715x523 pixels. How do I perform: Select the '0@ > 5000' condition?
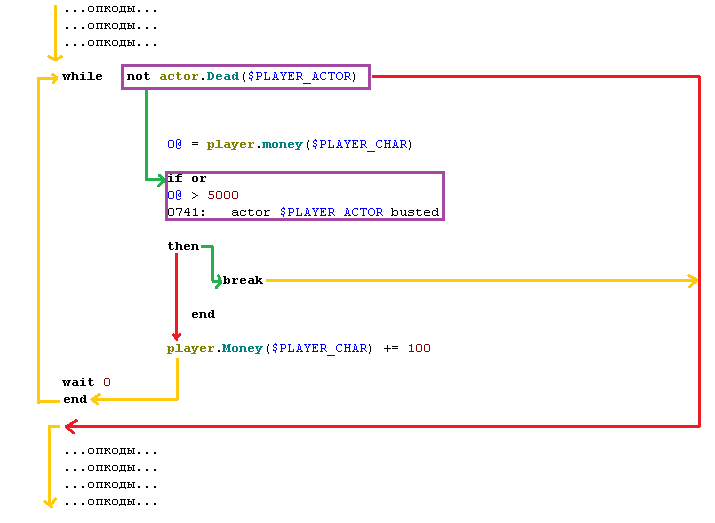pyautogui.click(x=203, y=195)
